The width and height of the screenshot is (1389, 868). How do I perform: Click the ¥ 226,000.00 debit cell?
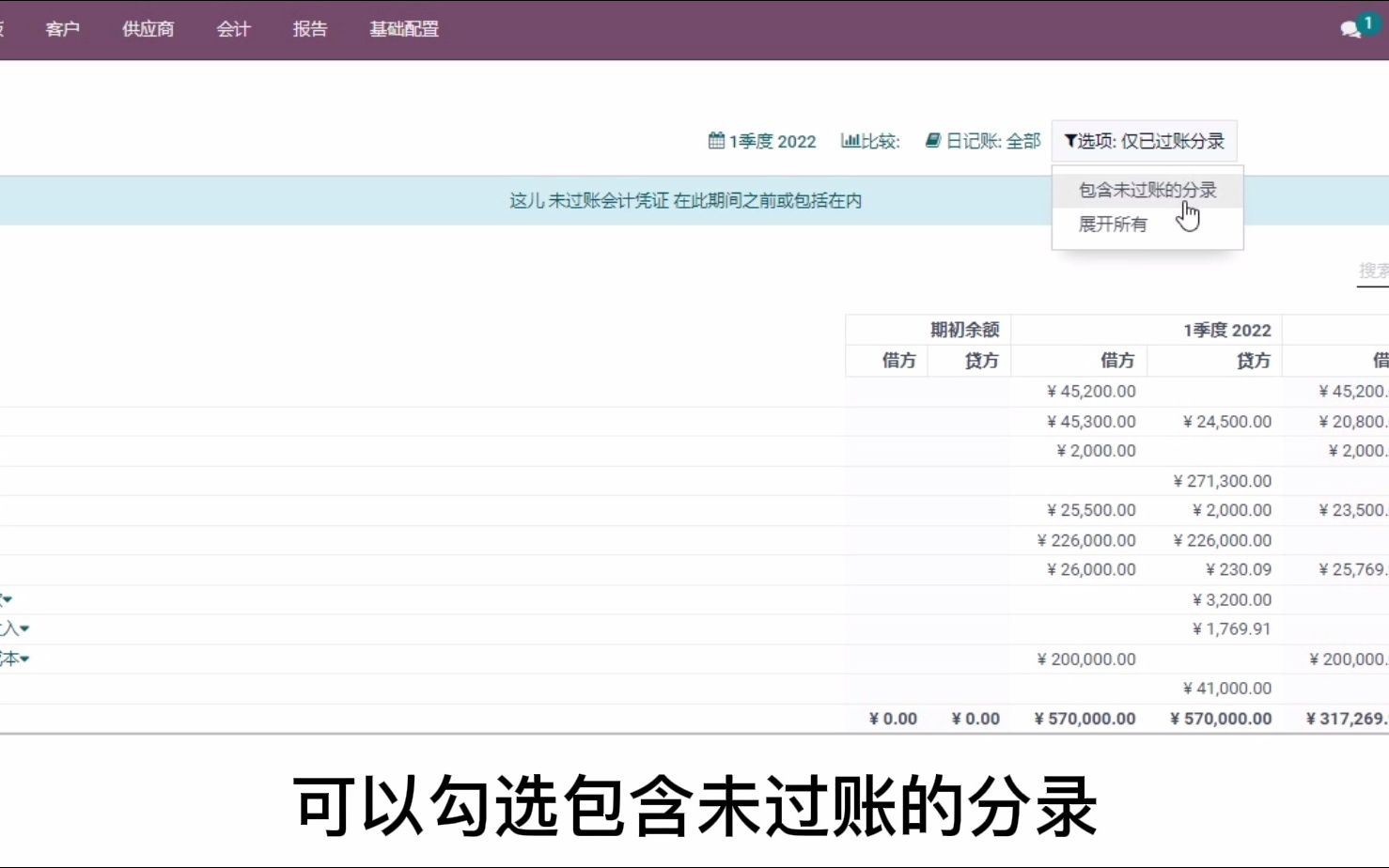[1086, 540]
